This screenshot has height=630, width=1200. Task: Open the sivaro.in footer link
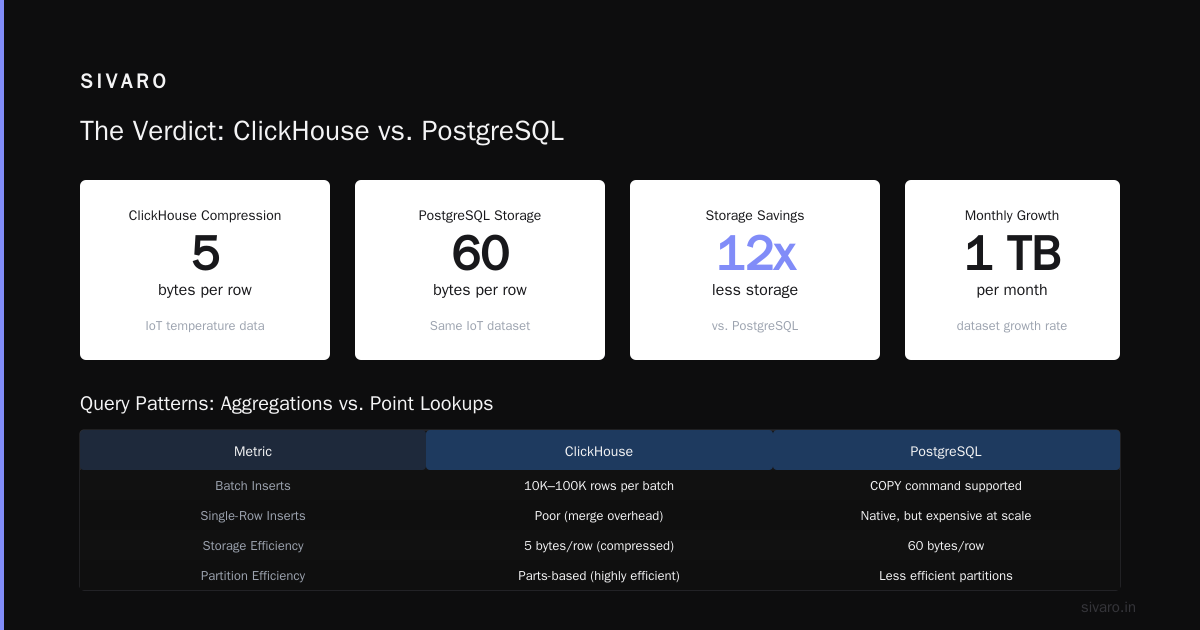(x=1109, y=607)
